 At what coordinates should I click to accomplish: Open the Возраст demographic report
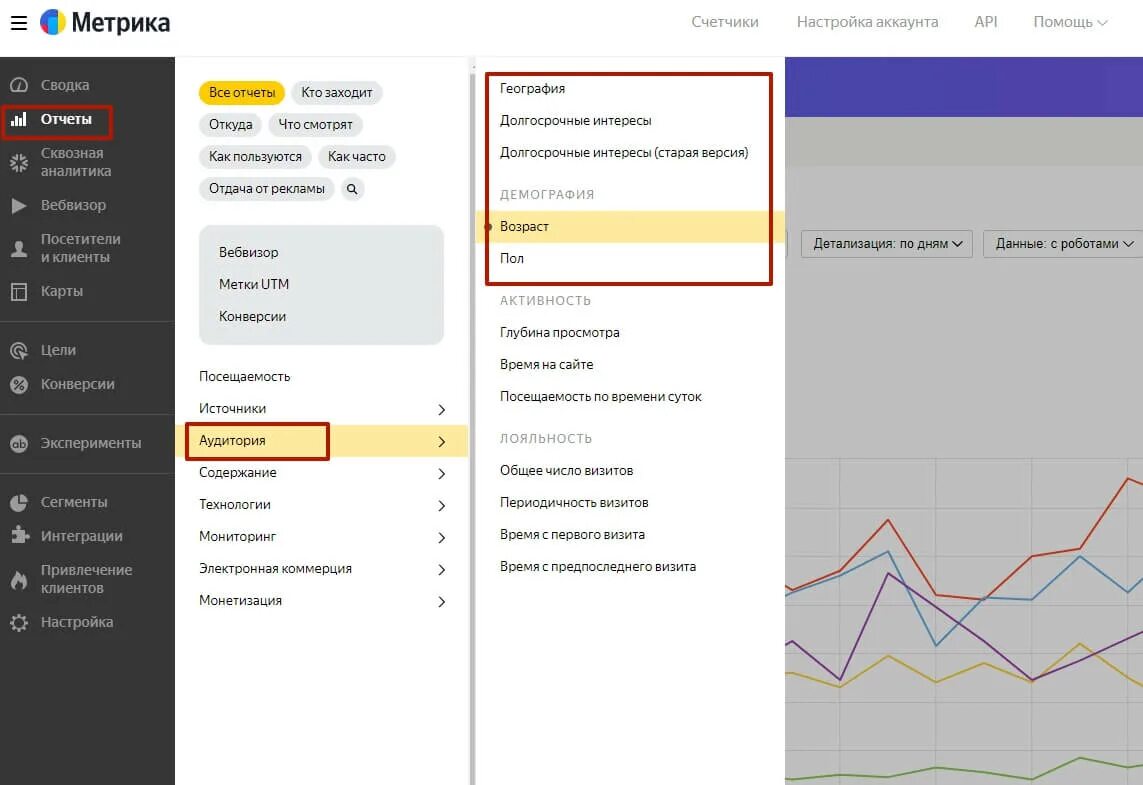pyautogui.click(x=524, y=227)
